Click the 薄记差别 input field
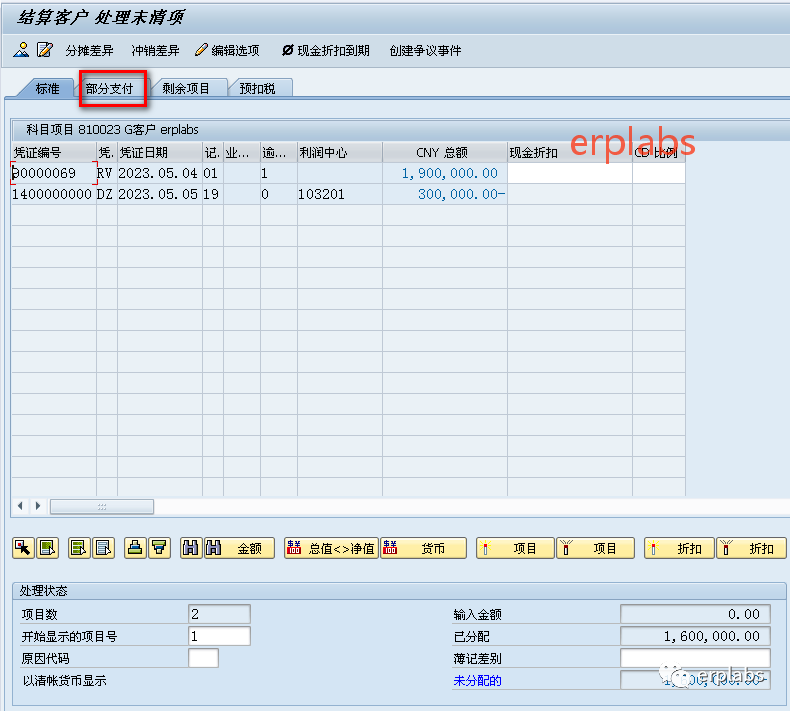790x711 pixels. pos(695,659)
